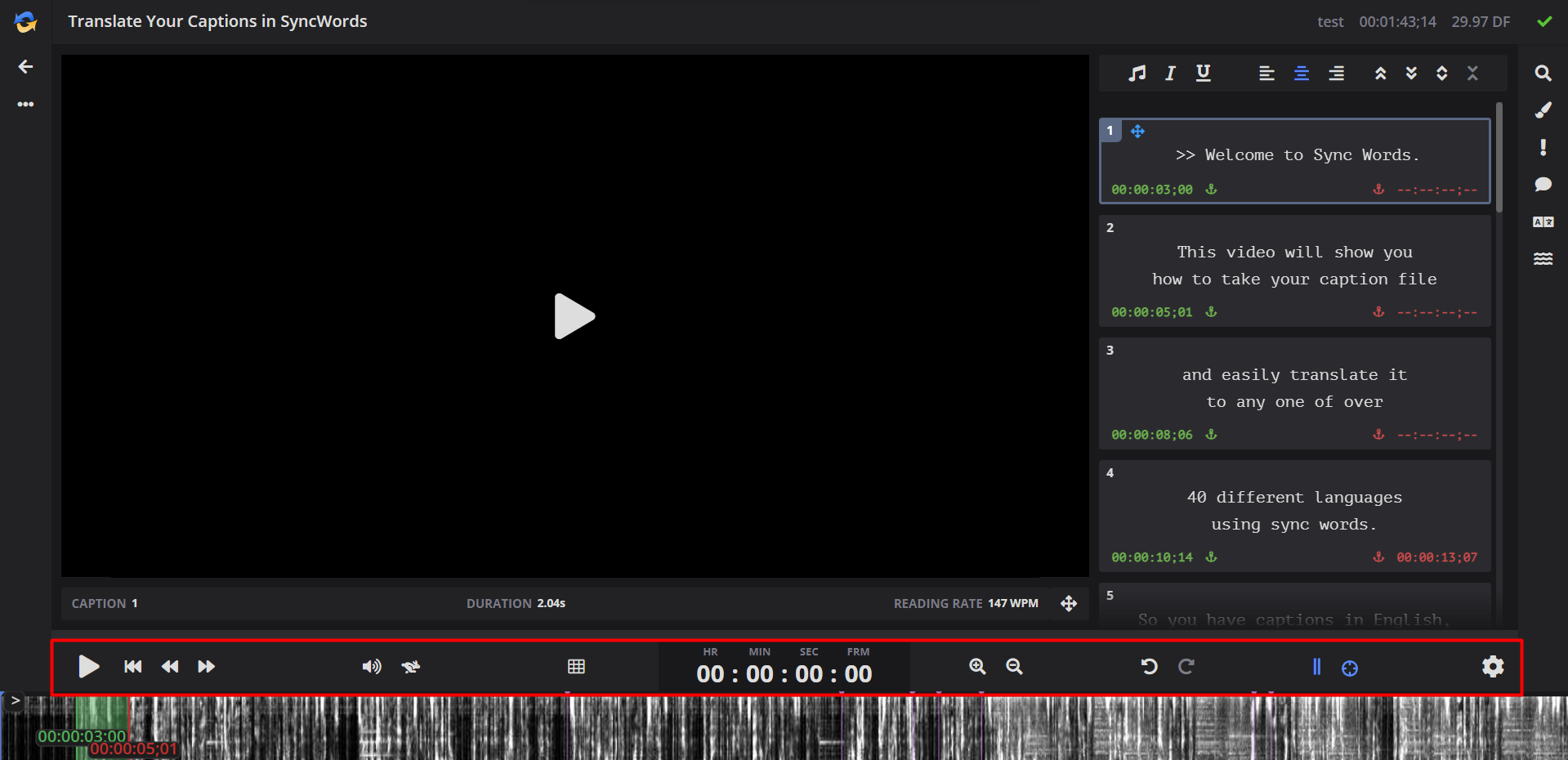
Task: Move caption position down with double chevron
Action: 1411,74
